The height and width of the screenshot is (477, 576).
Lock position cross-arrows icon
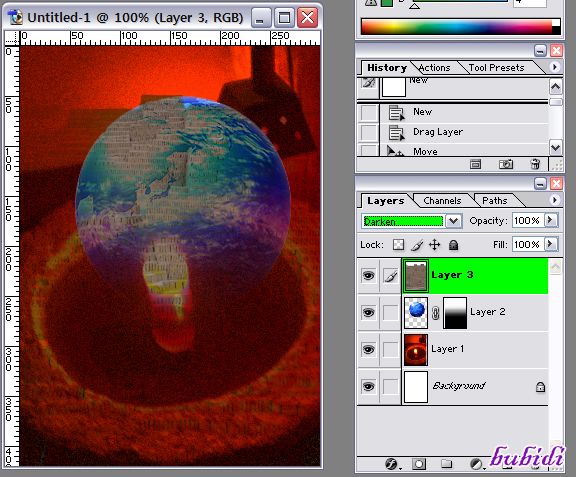[x=435, y=245]
